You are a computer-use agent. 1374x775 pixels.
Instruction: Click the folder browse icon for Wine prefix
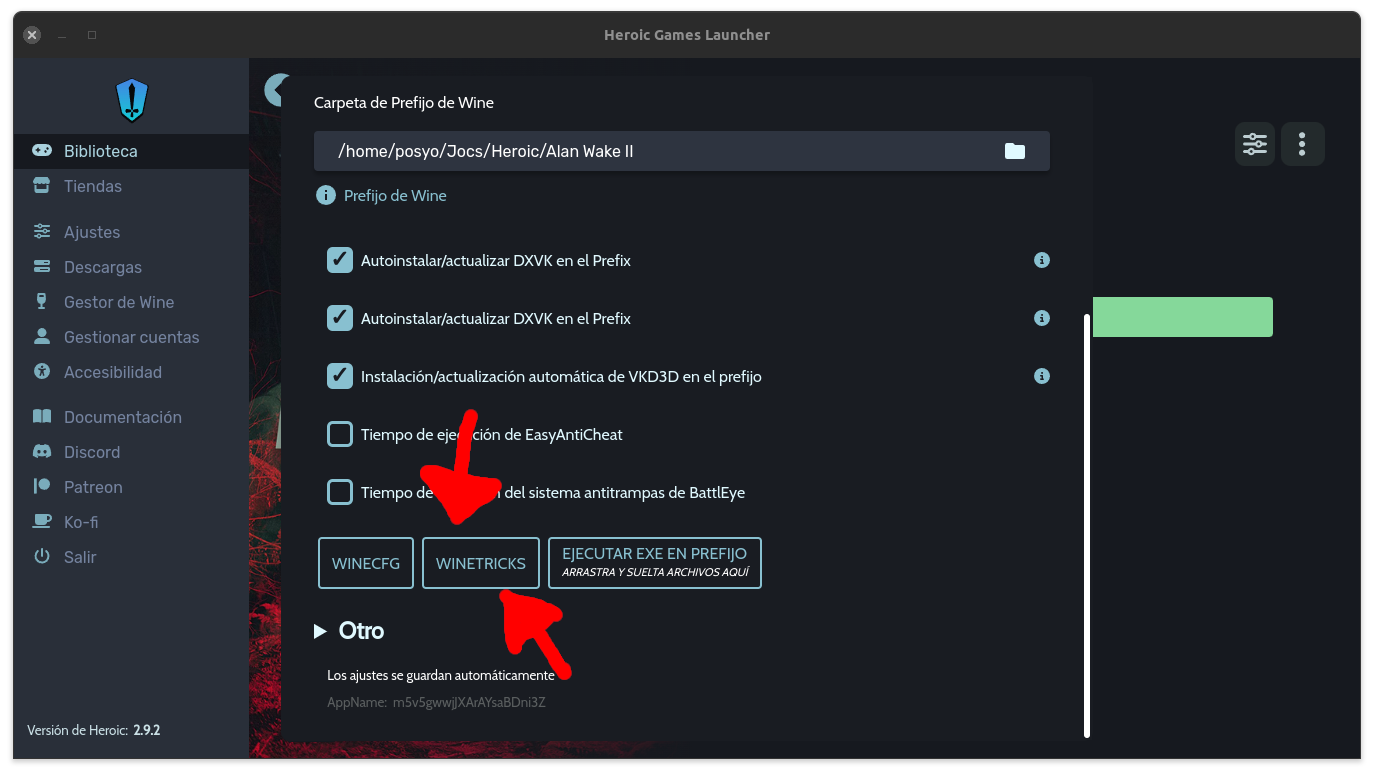pyautogui.click(x=1015, y=151)
